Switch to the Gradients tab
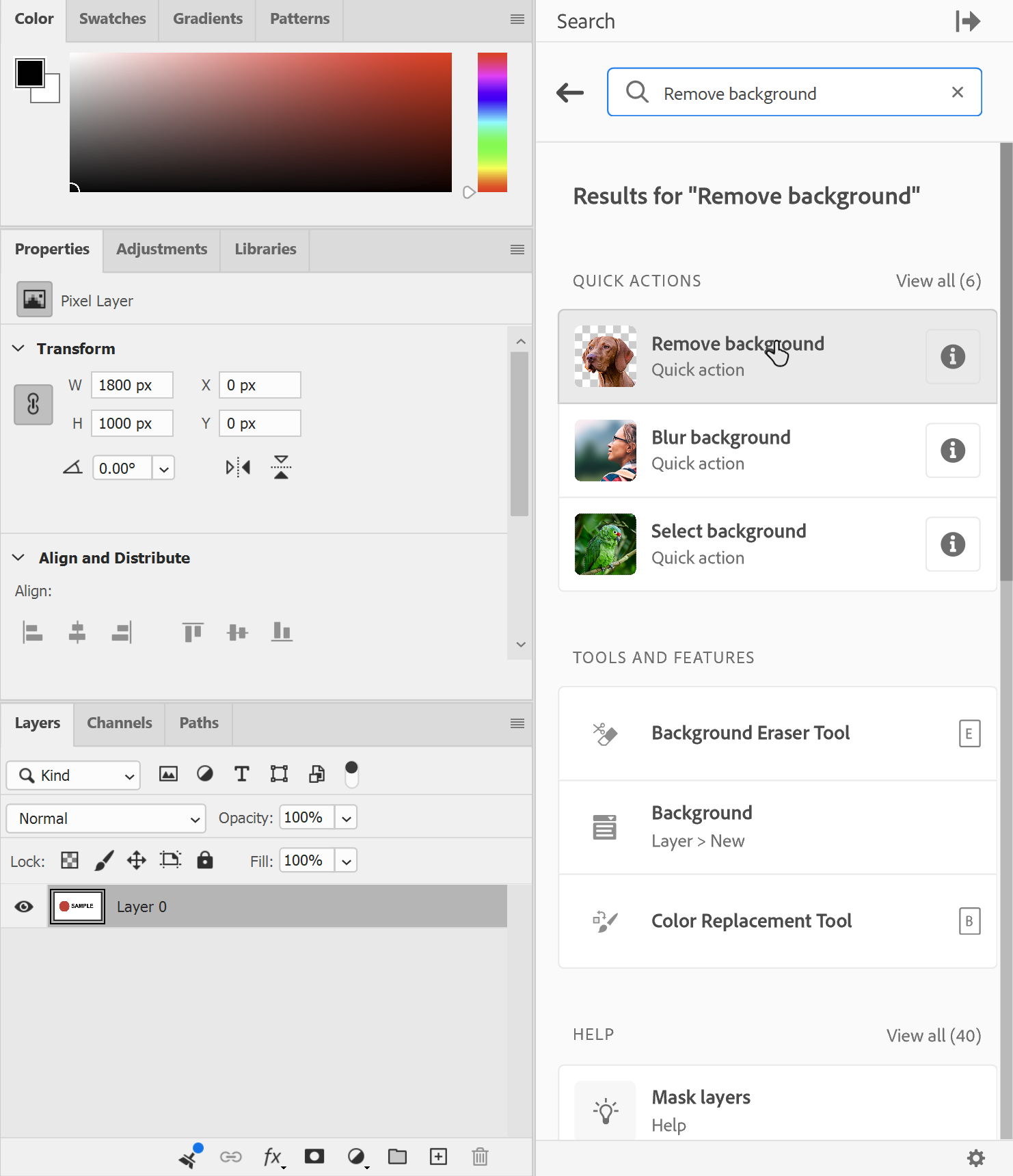1013x1176 pixels. pos(208,19)
